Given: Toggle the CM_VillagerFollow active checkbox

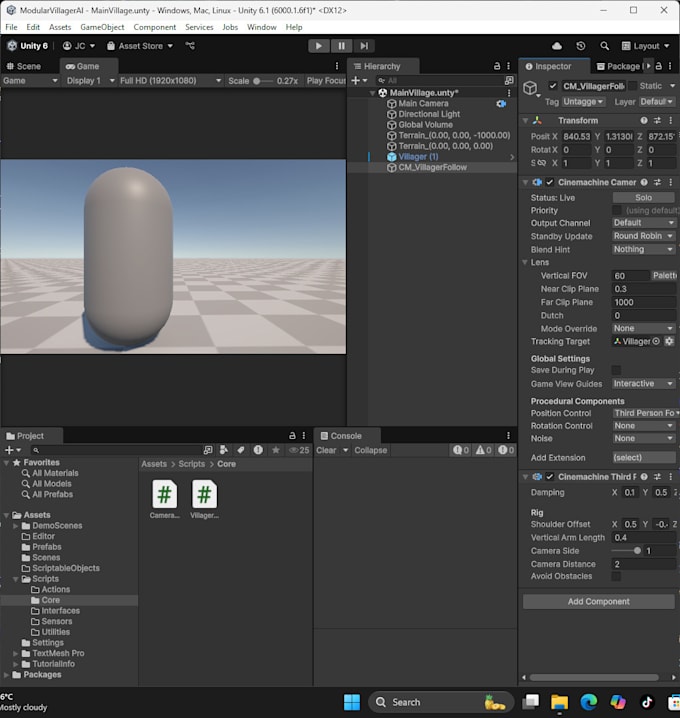Looking at the screenshot, I should 553,86.
